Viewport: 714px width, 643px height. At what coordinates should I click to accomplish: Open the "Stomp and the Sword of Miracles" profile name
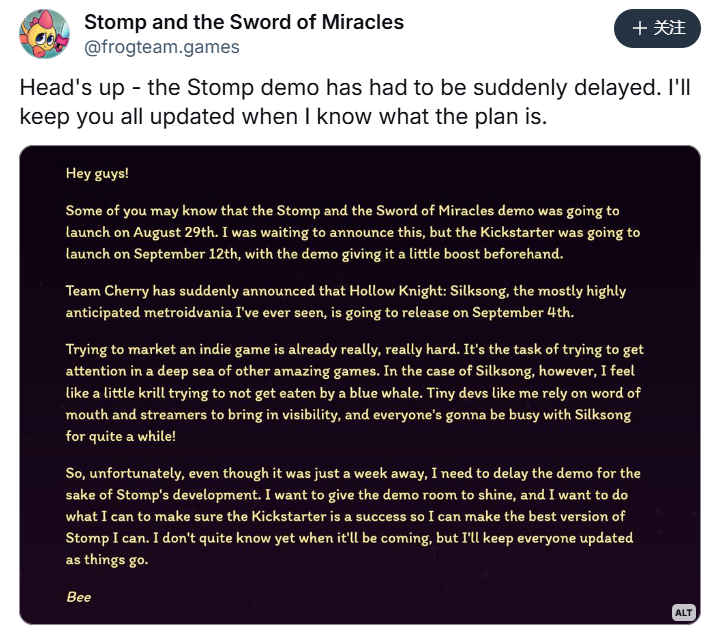tap(244, 22)
